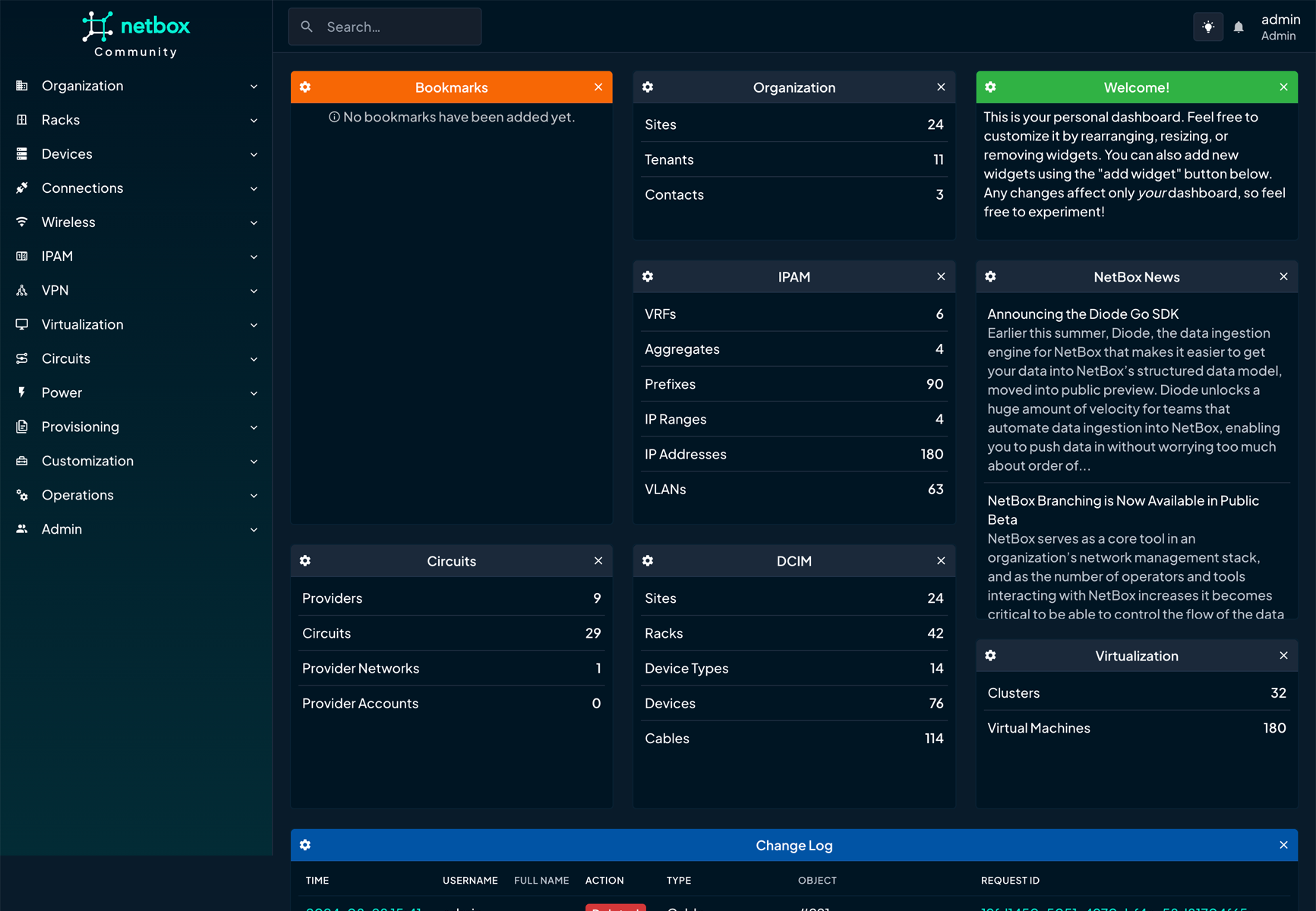This screenshot has width=1316, height=911.
Task: Click the search magnifier icon
Action: [307, 27]
